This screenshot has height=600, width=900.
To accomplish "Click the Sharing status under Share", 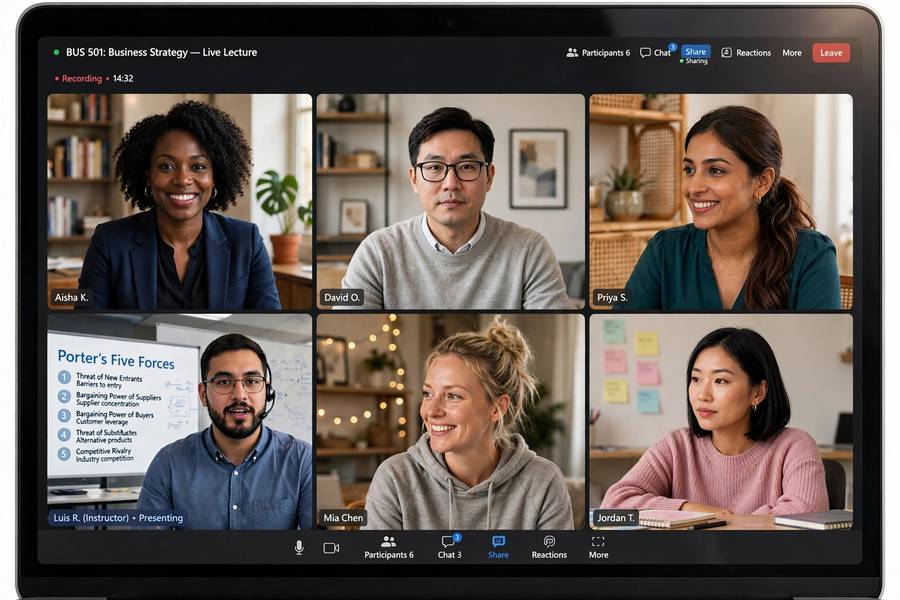I will coord(694,61).
